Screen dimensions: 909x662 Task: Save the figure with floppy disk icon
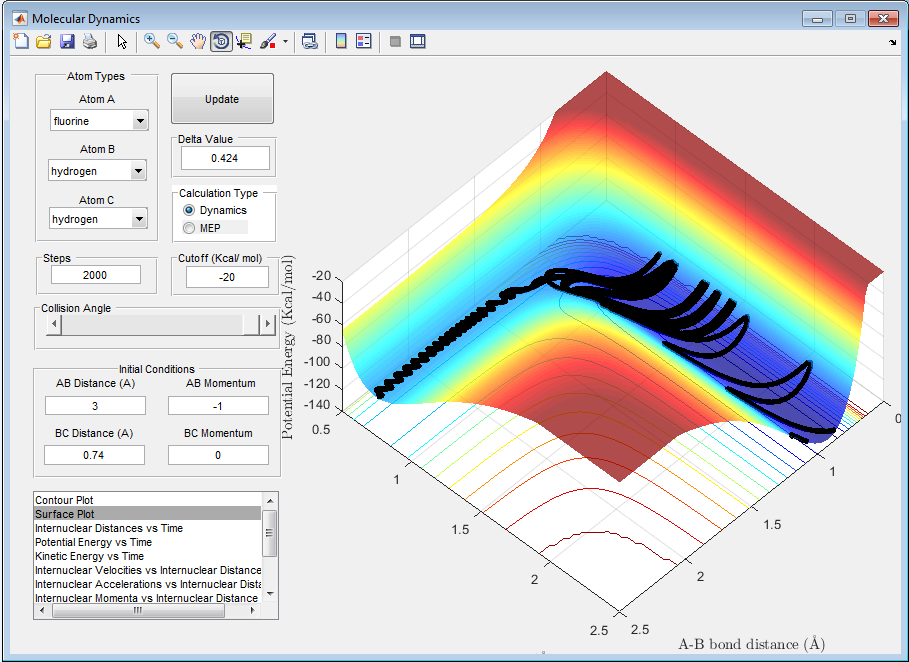[x=67, y=41]
